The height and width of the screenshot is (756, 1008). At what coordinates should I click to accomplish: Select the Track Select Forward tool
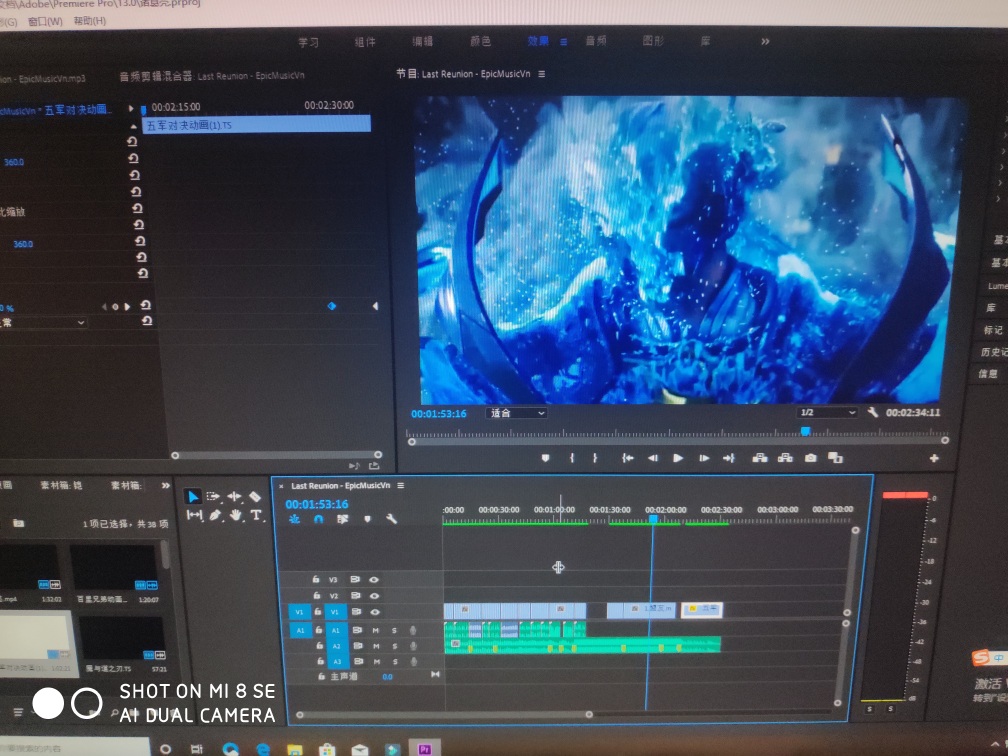(213, 496)
